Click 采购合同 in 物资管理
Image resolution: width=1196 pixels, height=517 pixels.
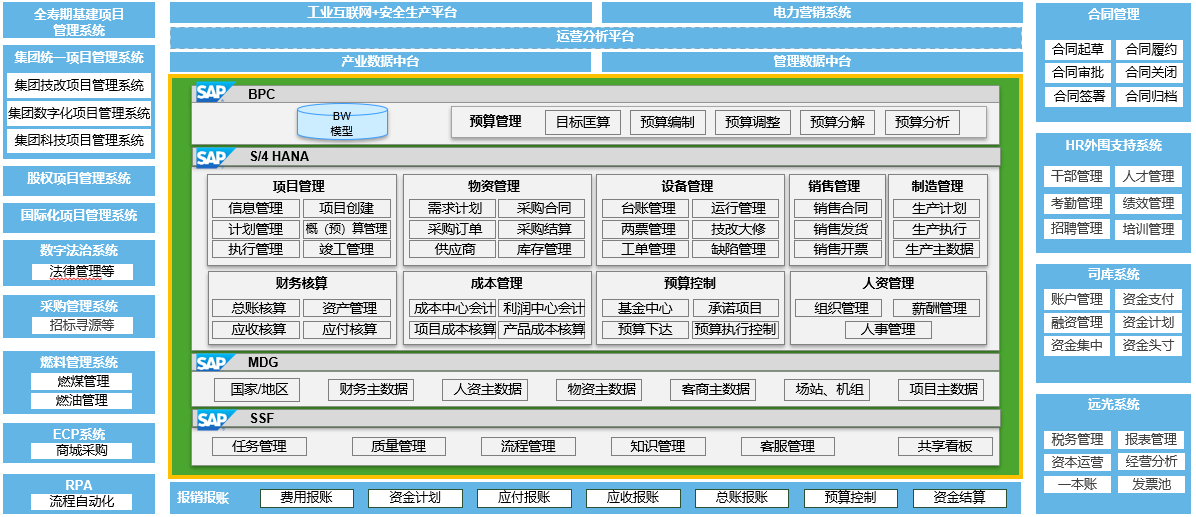[544, 208]
